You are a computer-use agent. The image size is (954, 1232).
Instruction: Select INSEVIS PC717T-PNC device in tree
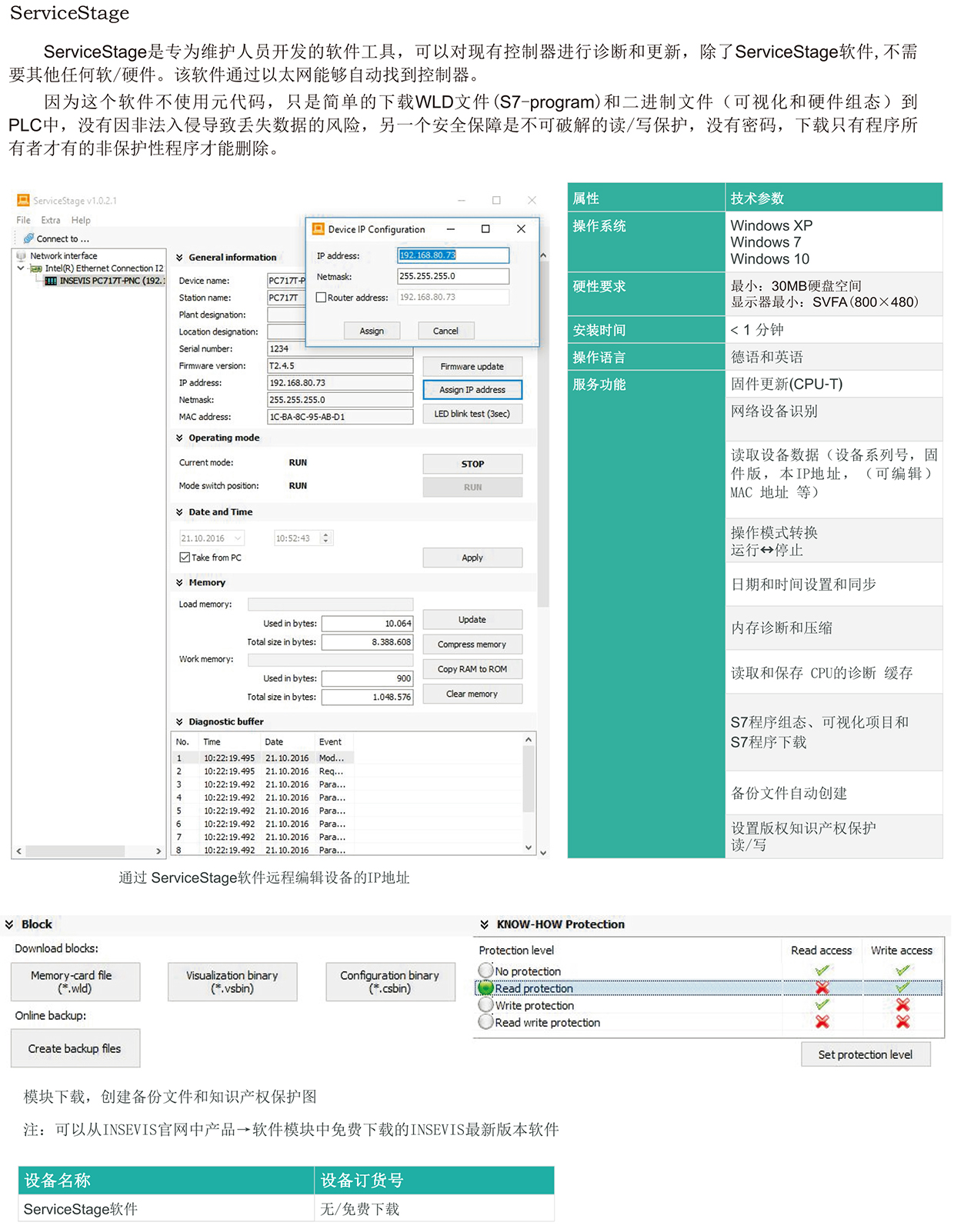(104, 281)
